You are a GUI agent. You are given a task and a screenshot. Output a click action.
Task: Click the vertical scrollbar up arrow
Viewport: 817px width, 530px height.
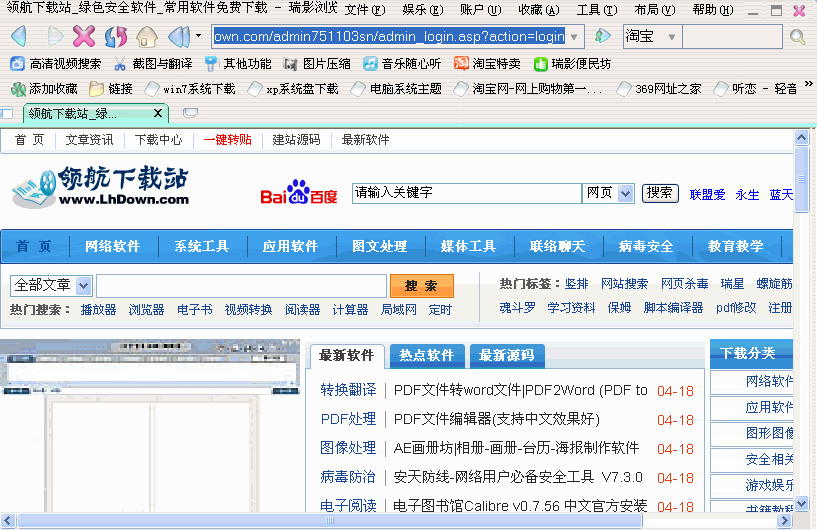801,138
